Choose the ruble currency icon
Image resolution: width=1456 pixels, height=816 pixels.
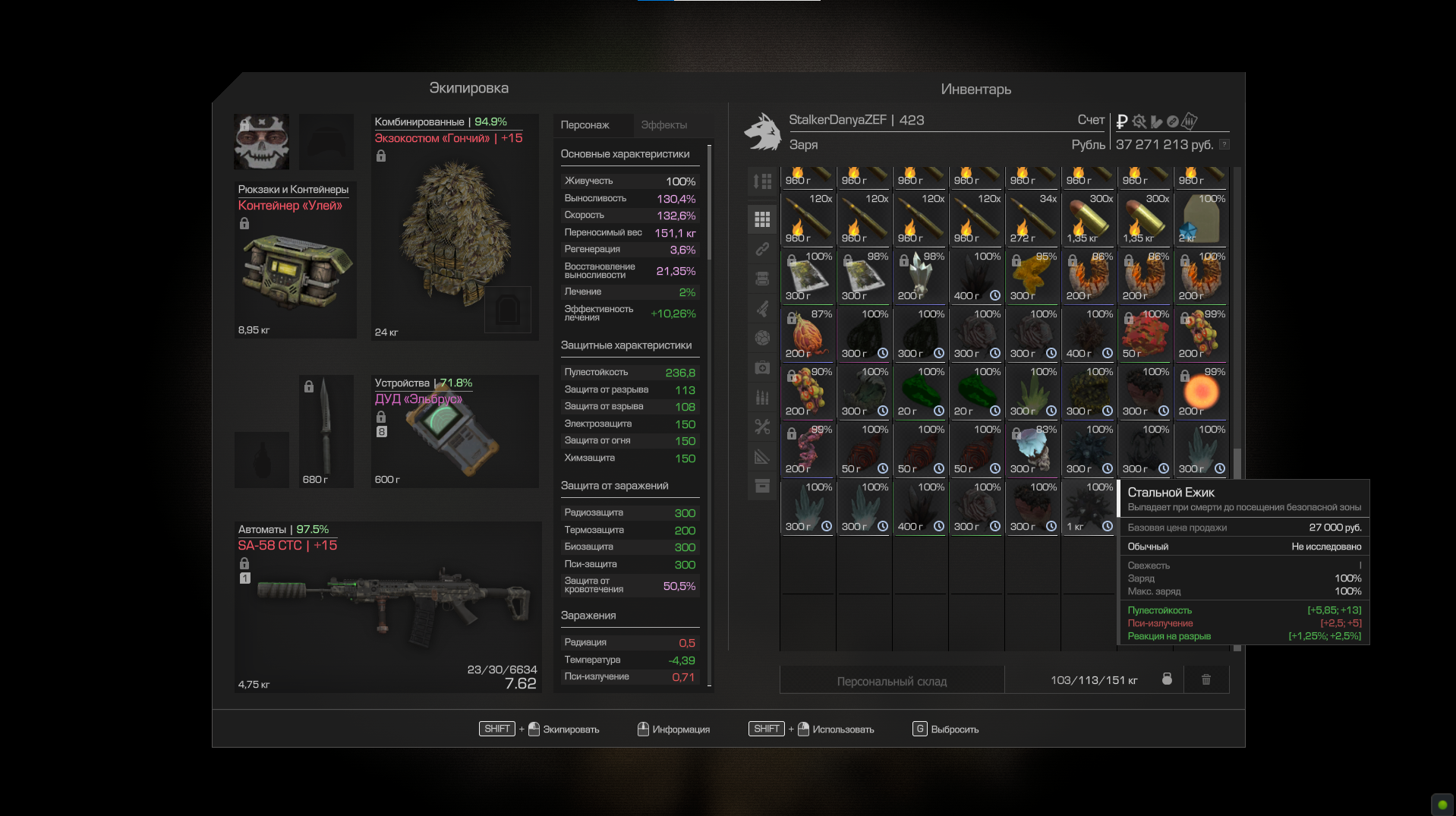[1122, 121]
